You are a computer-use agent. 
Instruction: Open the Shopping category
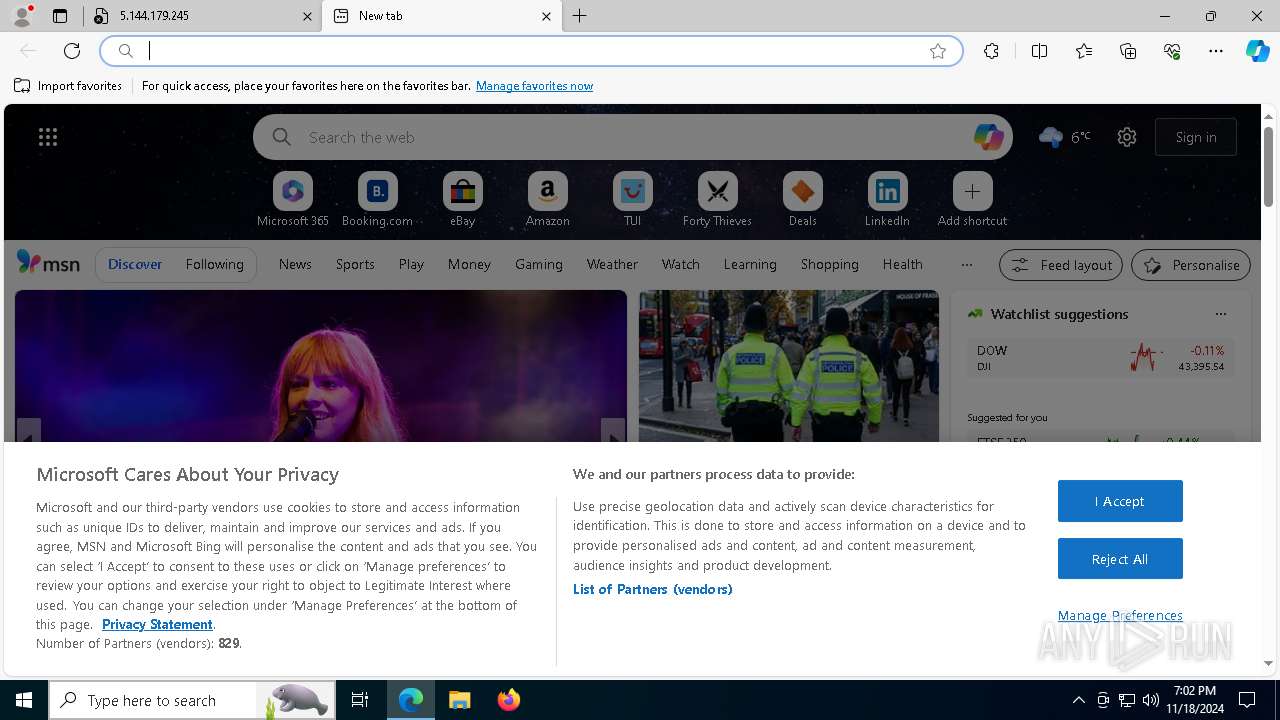tap(830, 264)
